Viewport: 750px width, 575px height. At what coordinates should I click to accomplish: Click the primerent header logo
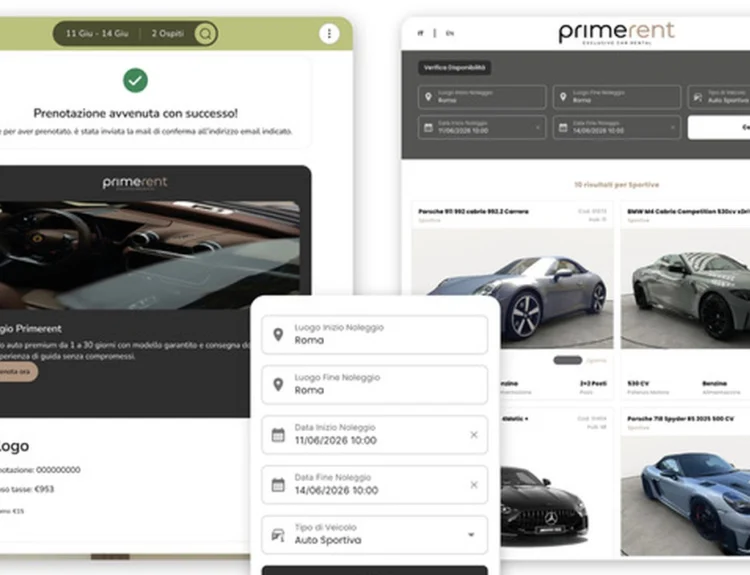616,33
